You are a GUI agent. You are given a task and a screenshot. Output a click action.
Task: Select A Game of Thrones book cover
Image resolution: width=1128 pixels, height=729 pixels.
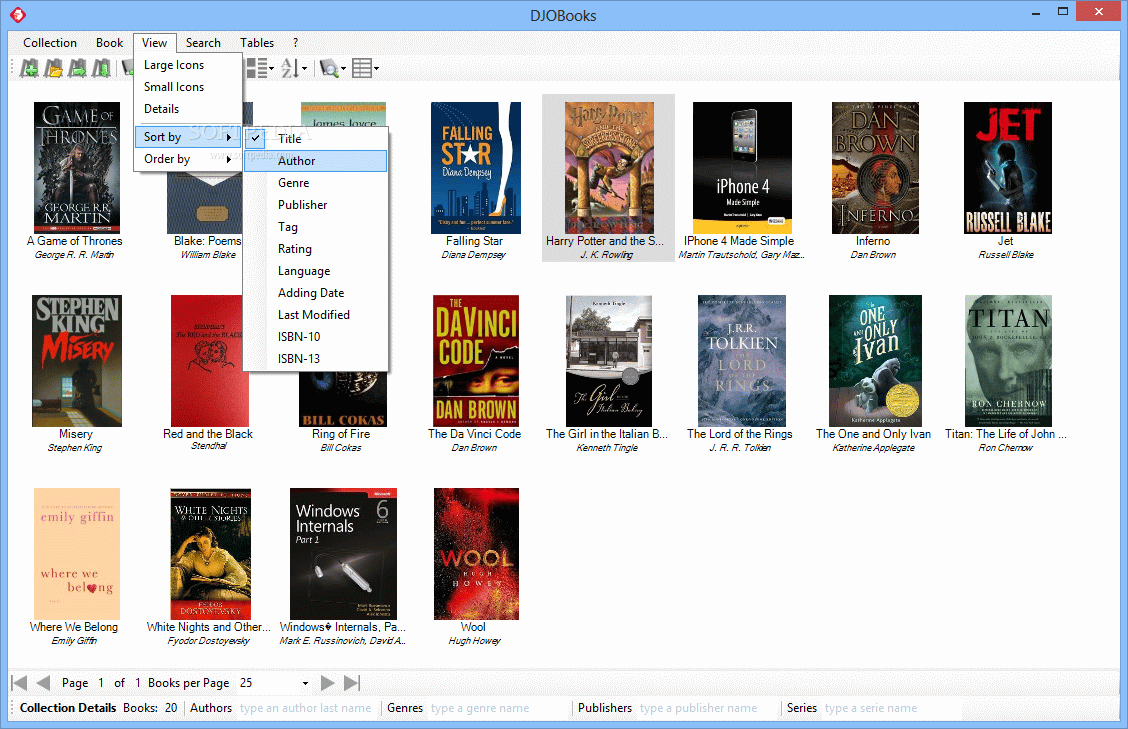(x=77, y=168)
